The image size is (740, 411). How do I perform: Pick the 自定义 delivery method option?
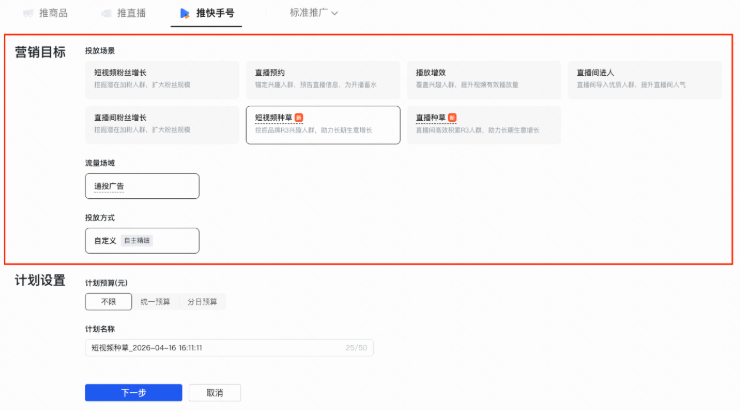click(x=142, y=241)
